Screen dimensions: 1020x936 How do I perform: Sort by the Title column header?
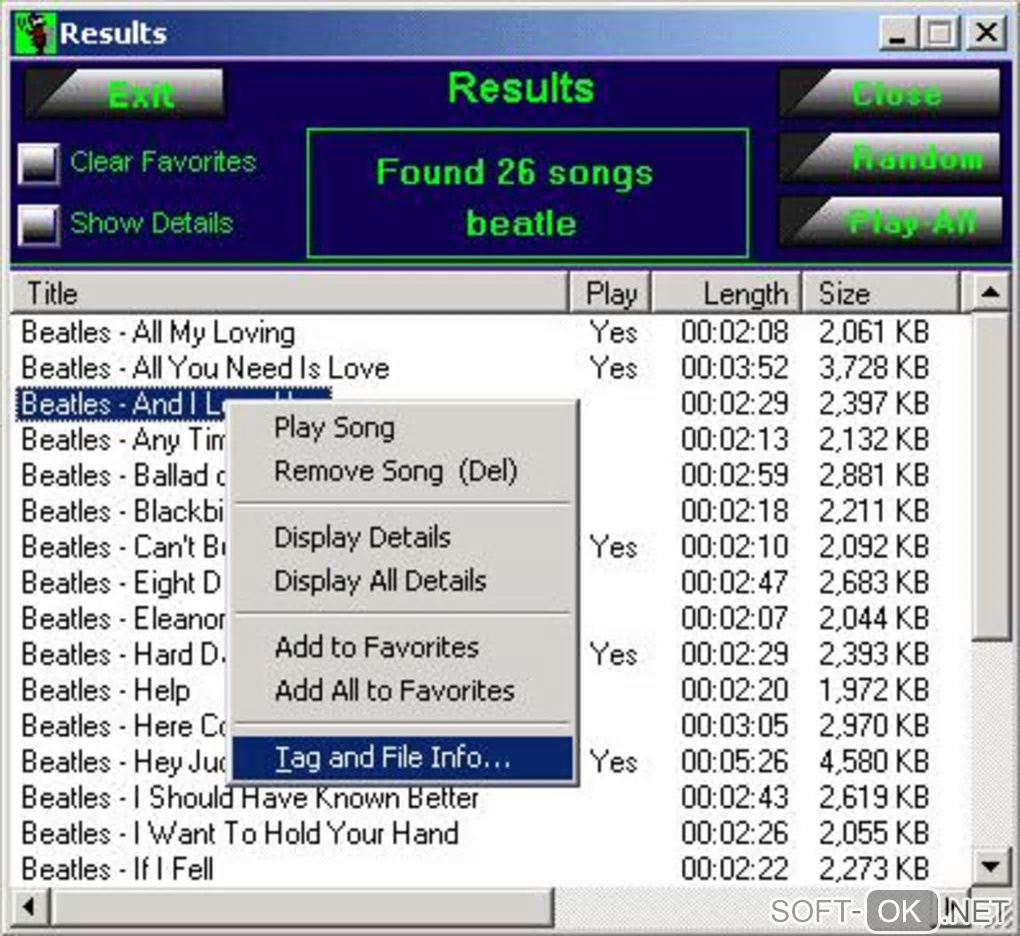click(289, 293)
